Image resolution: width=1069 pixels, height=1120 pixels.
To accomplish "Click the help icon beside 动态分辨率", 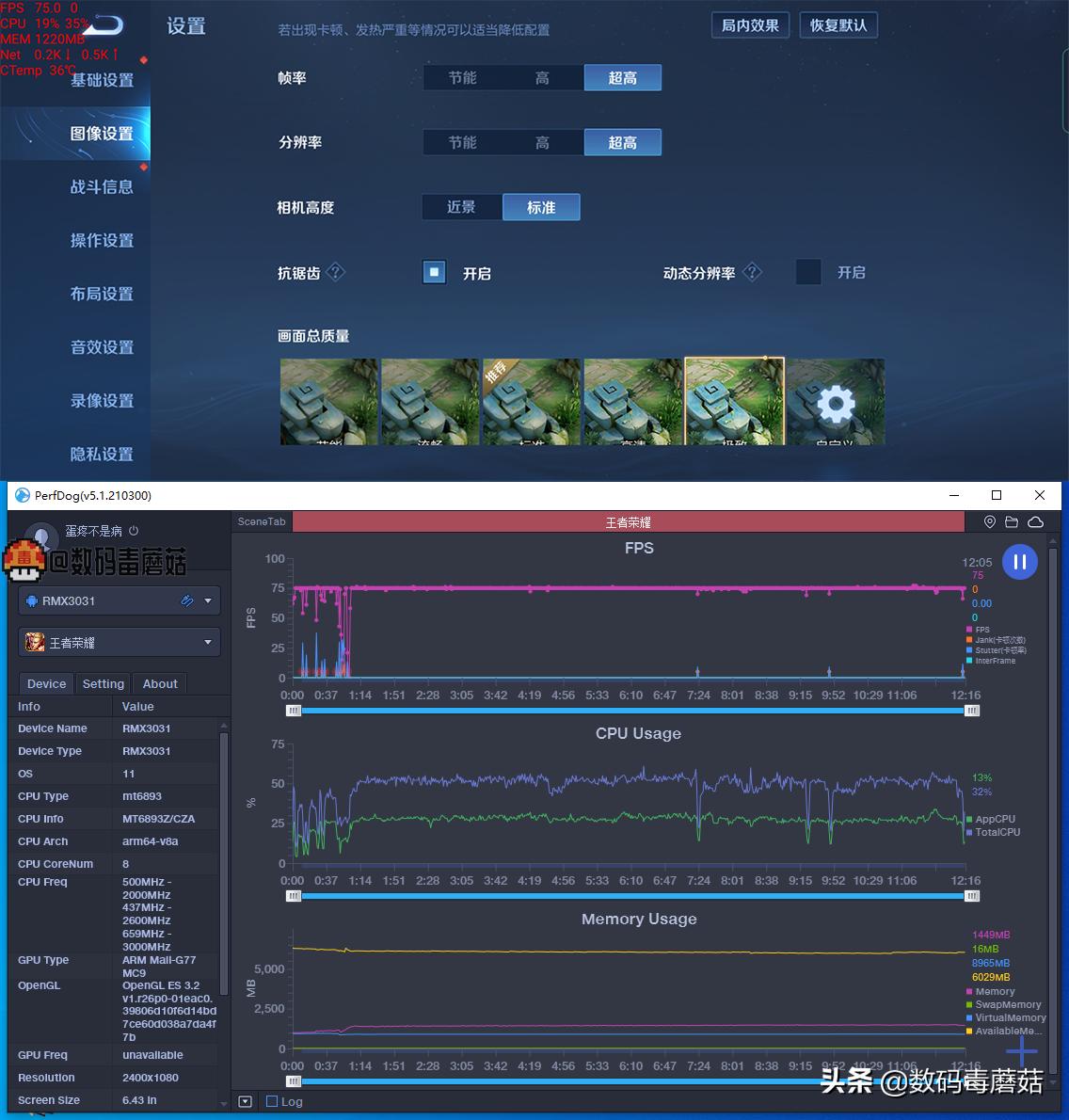I will click(753, 272).
